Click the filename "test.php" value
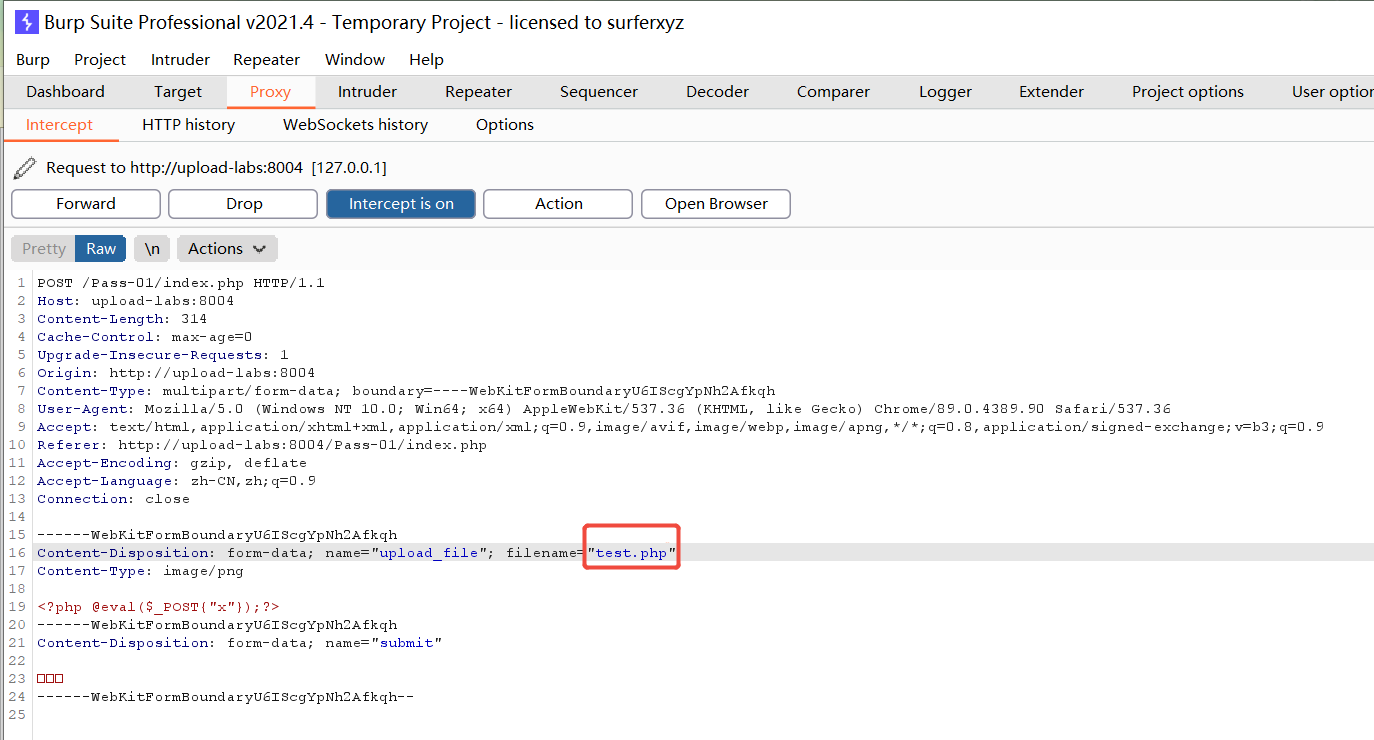The image size is (1374, 740). (x=632, y=553)
